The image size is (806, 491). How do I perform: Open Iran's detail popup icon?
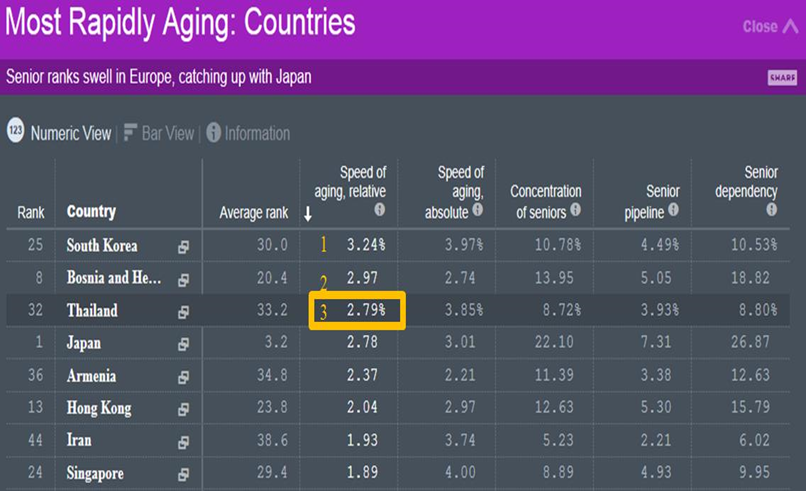pos(184,442)
